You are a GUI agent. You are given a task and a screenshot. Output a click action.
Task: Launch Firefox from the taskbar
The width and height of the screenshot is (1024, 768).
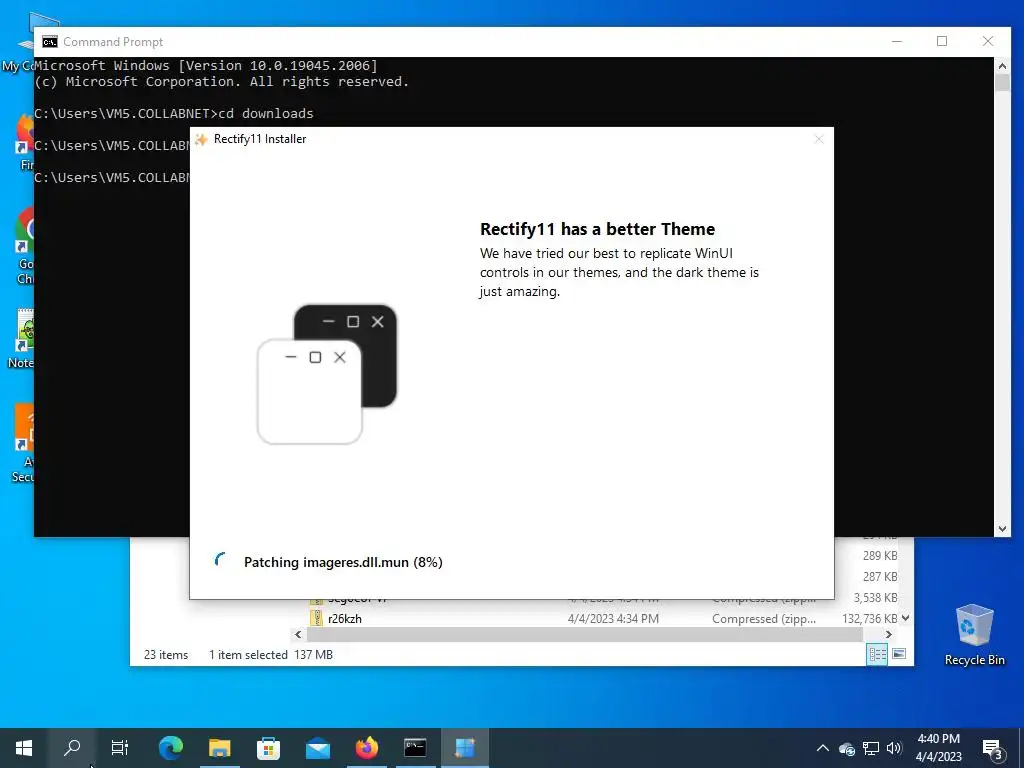point(366,748)
